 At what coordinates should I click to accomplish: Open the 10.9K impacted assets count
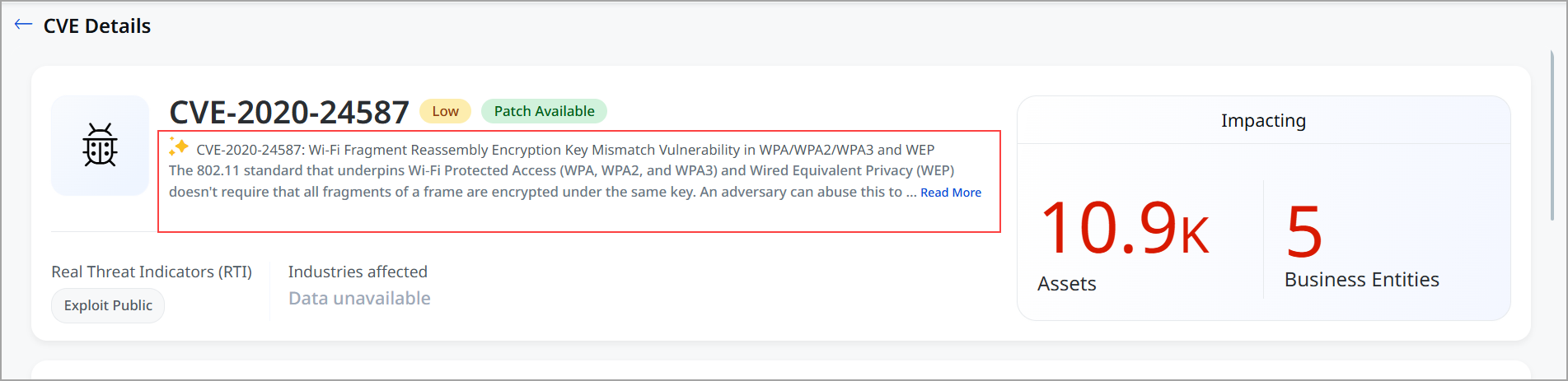[x=1125, y=228]
